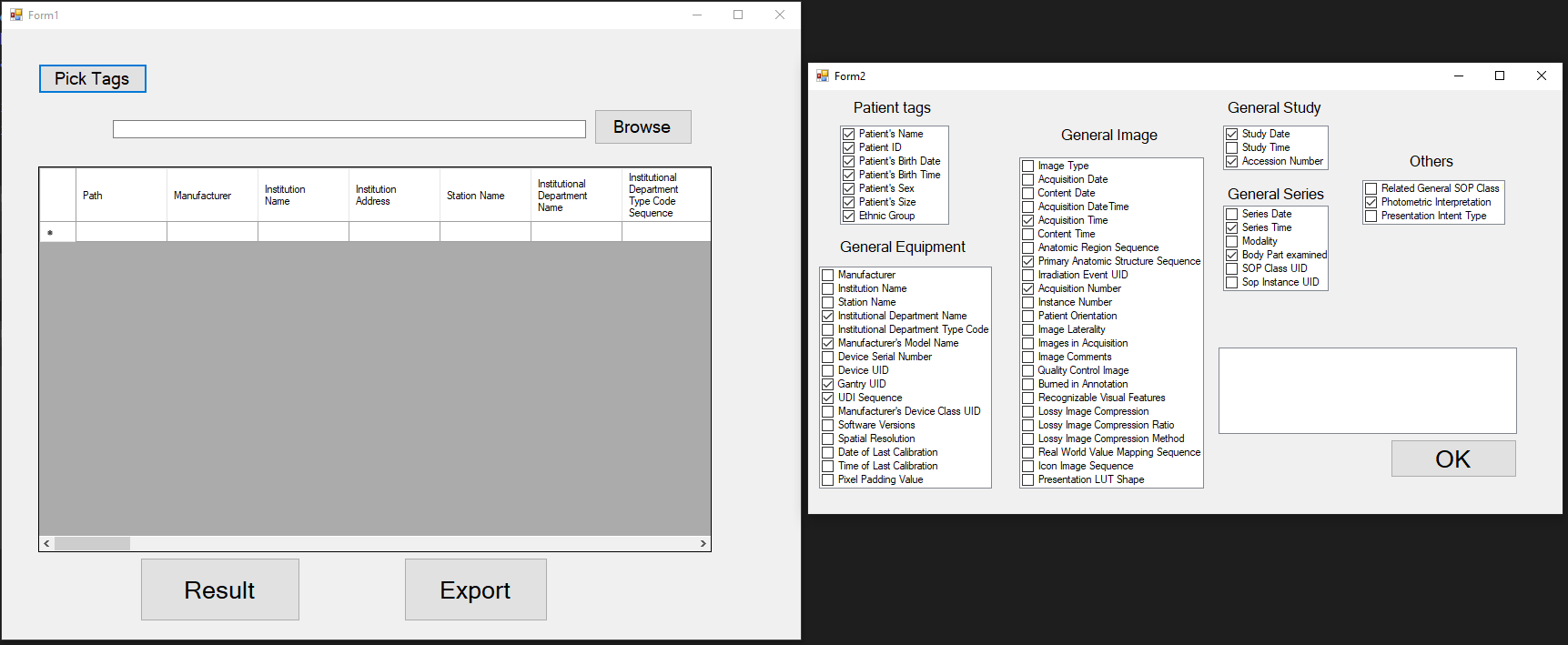This screenshot has height=645, width=1568.
Task: Uncheck the Acquisition Number checkbox
Action: (x=1028, y=288)
